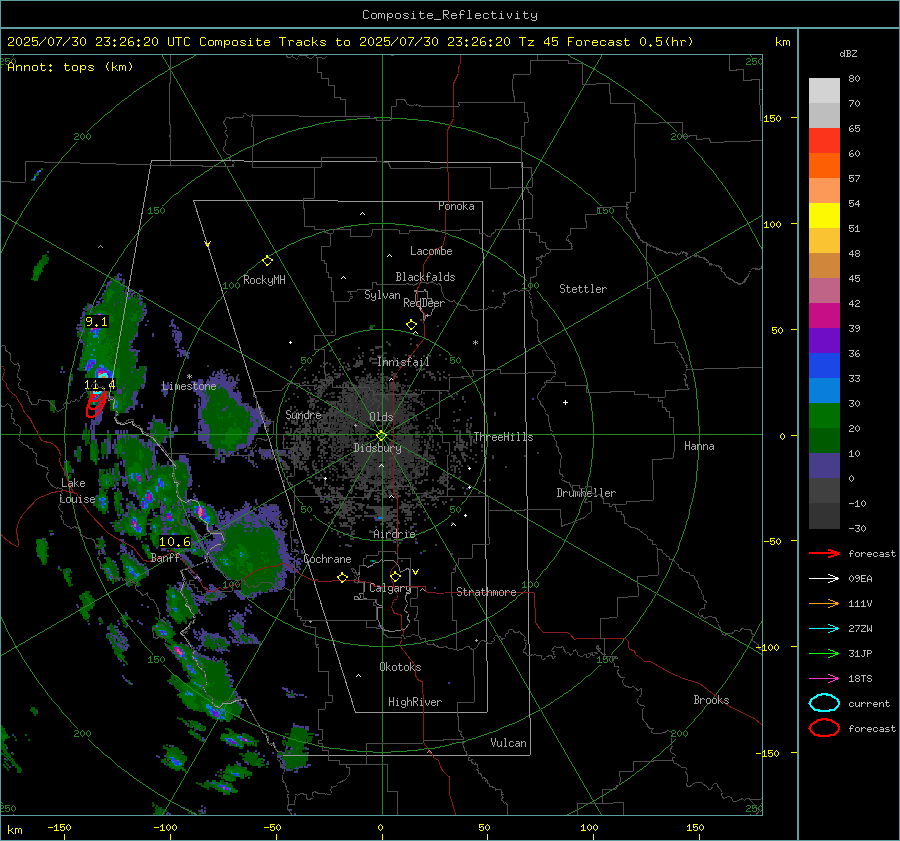The height and width of the screenshot is (841, 900).
Task: Click the Sylvan label
Action: click(382, 295)
